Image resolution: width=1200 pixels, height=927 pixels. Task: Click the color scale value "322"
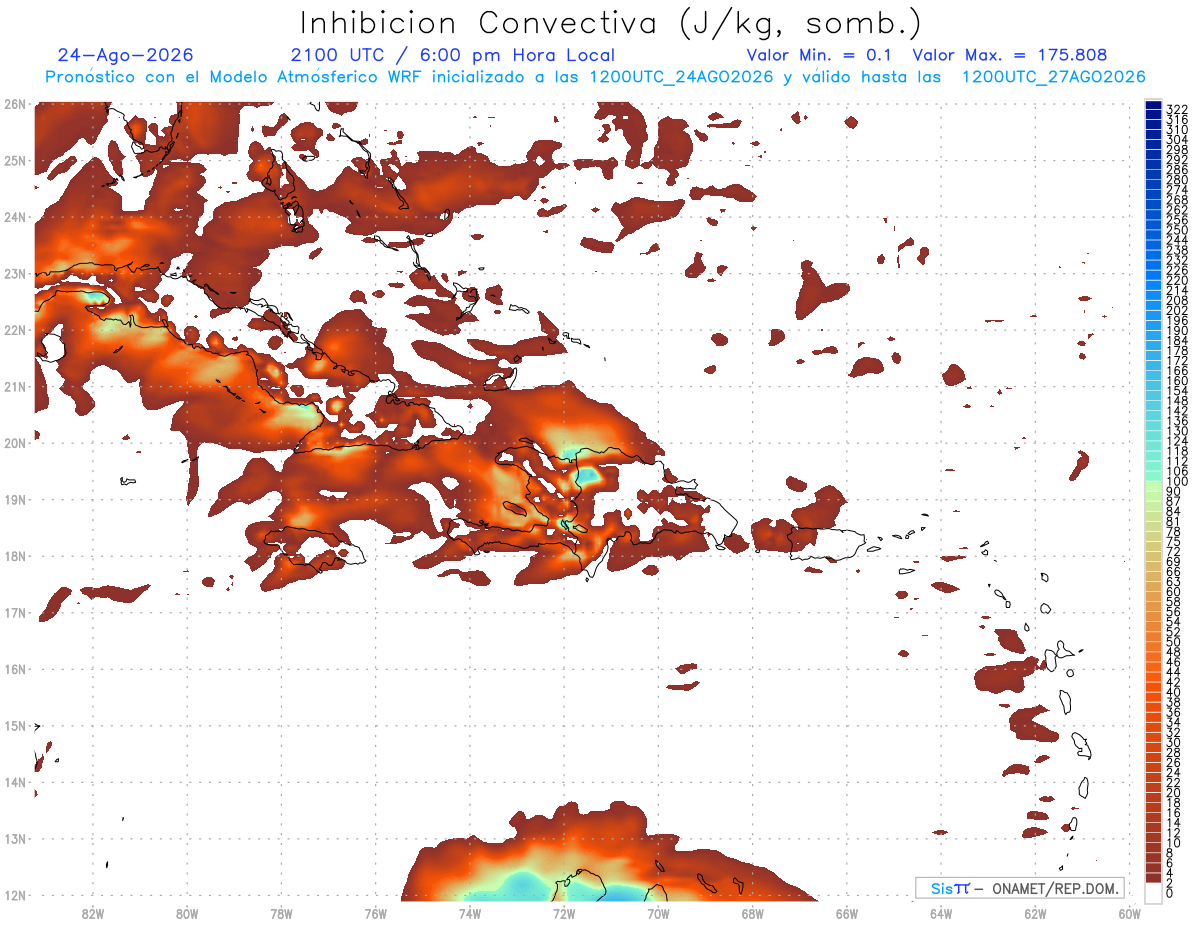(x=1177, y=109)
